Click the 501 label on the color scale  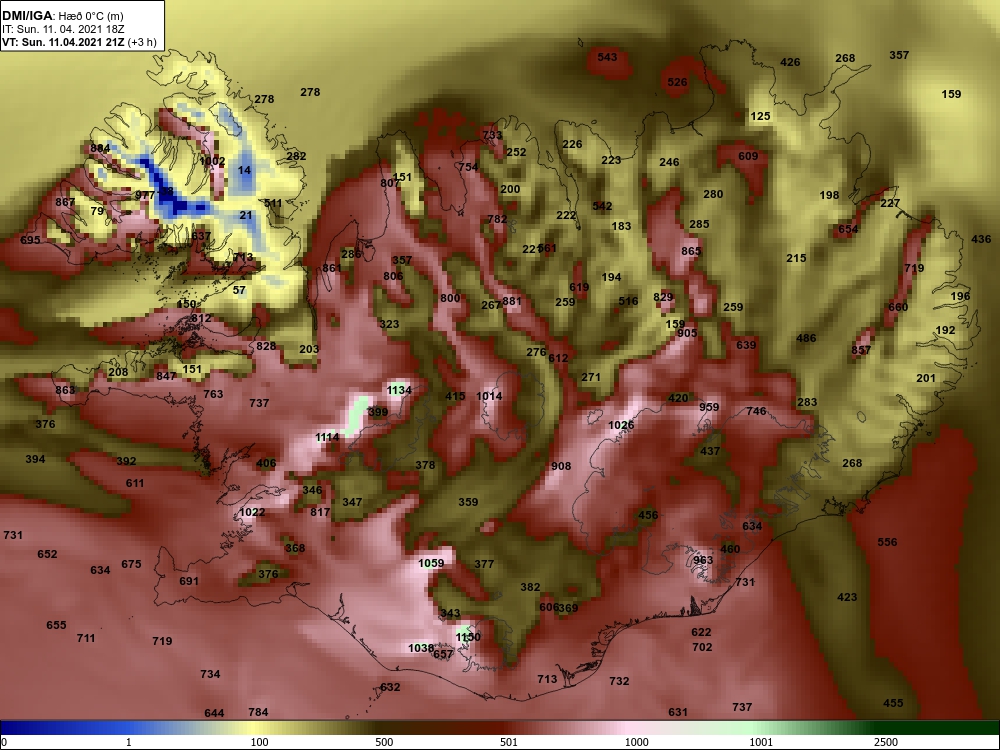[x=509, y=742]
